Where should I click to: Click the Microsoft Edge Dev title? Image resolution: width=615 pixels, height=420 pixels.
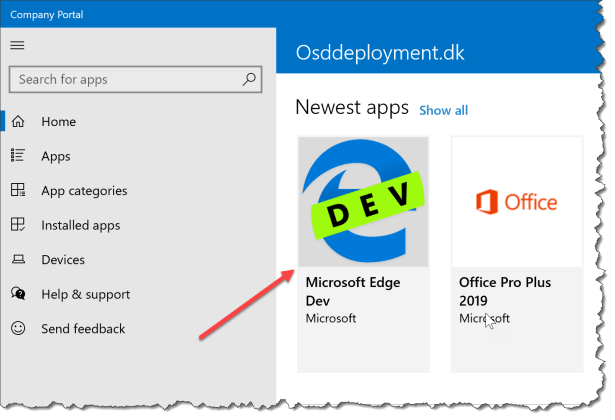tap(351, 291)
